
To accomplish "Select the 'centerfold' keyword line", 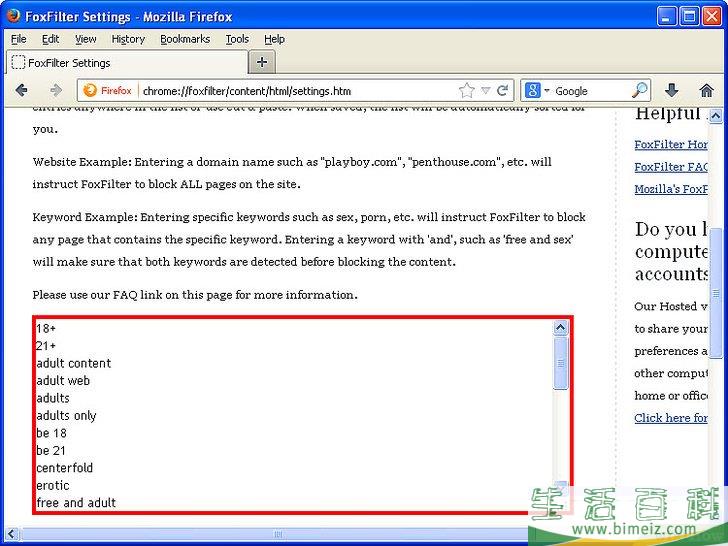I will 65,468.
